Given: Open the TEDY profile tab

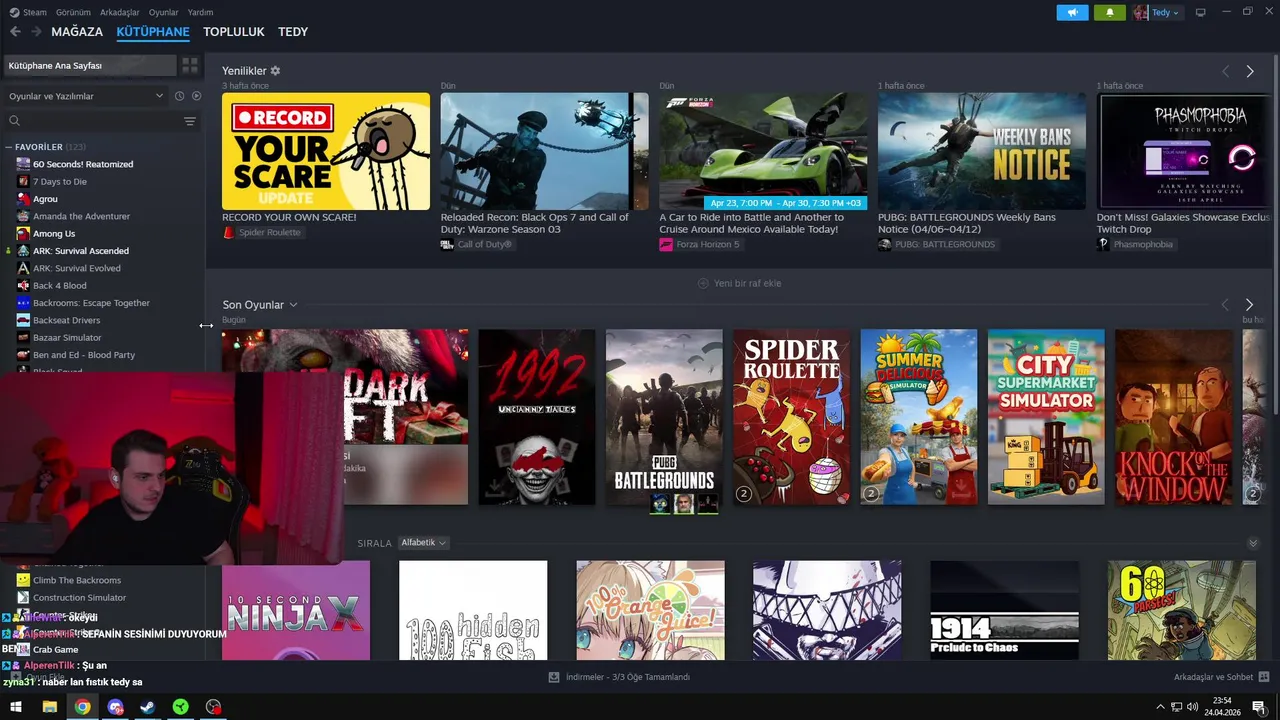Looking at the screenshot, I should pyautogui.click(x=293, y=32).
